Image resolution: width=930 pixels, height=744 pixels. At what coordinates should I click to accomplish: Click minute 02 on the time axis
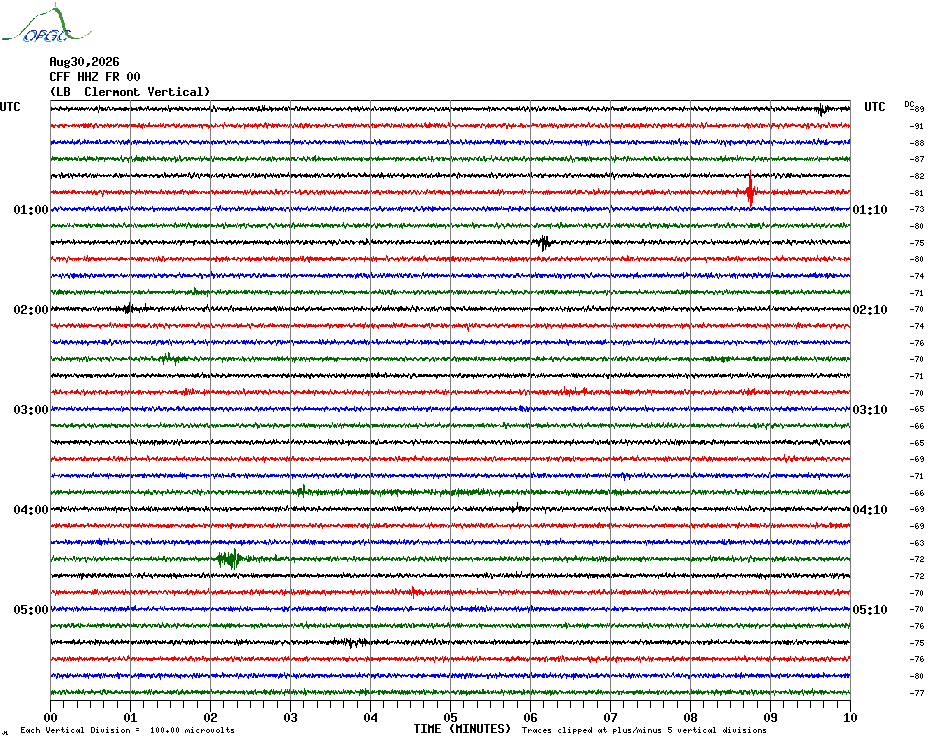(211, 717)
